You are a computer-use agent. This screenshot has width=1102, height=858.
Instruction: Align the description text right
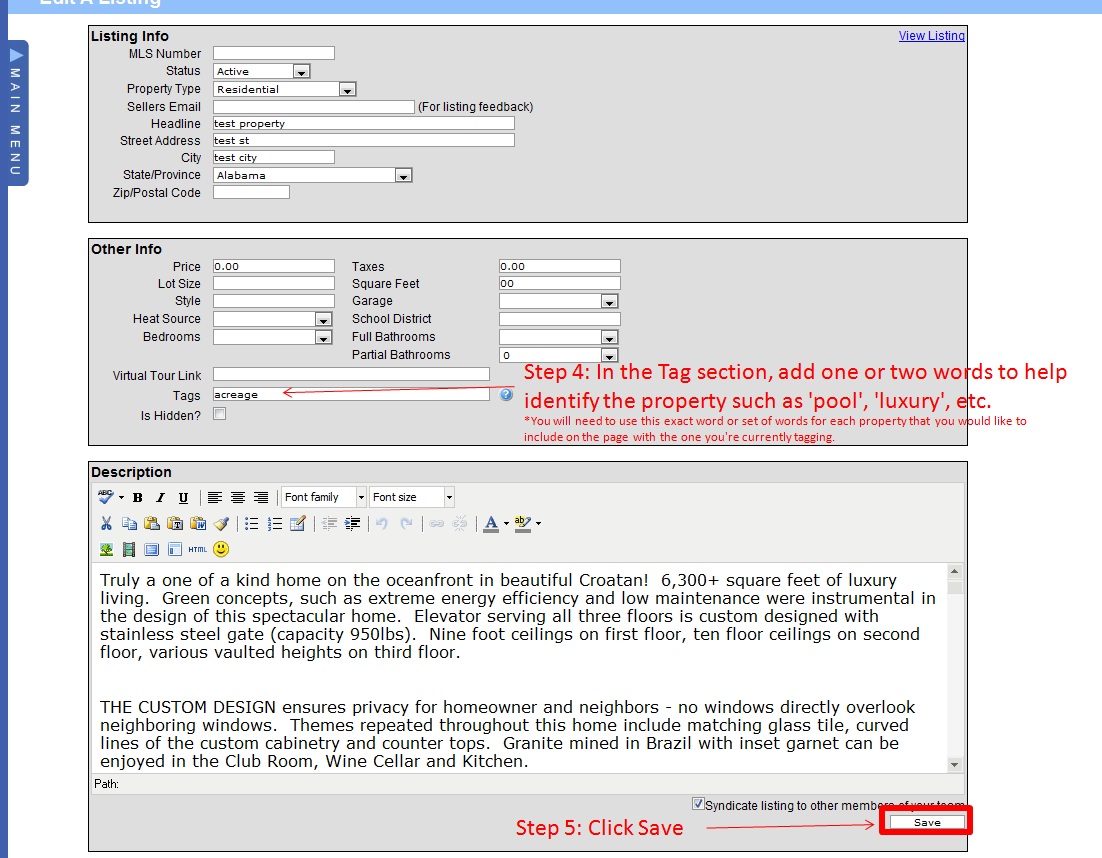(260, 498)
